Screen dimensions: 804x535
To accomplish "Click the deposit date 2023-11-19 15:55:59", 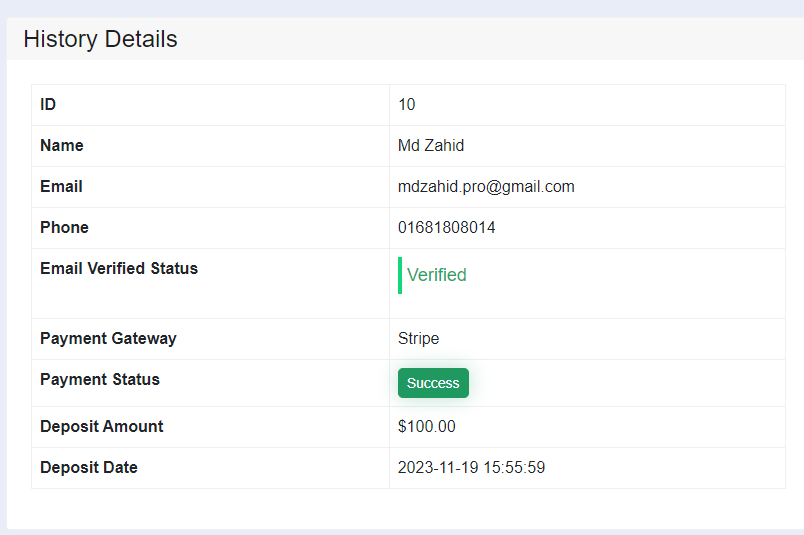I will click(471, 467).
